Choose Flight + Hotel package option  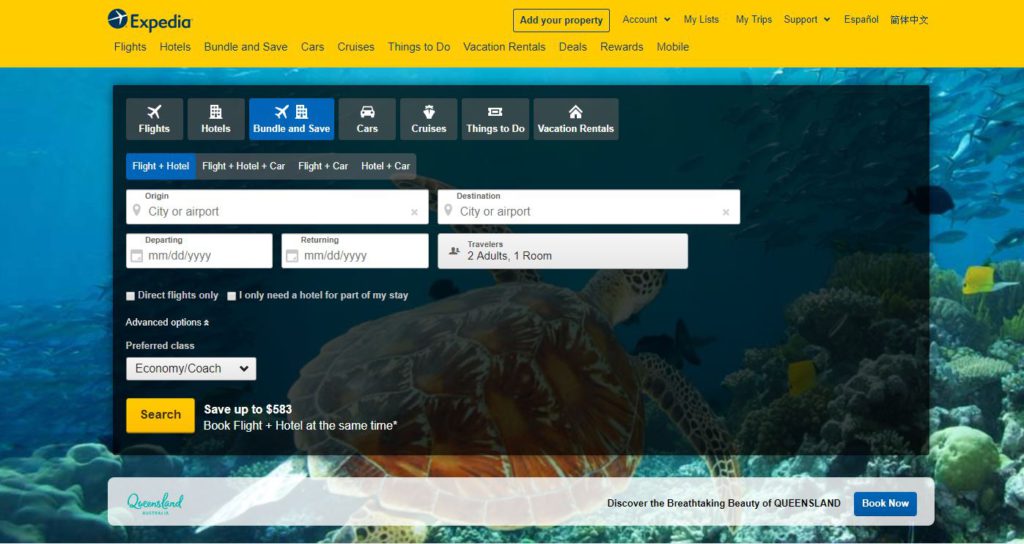[161, 166]
